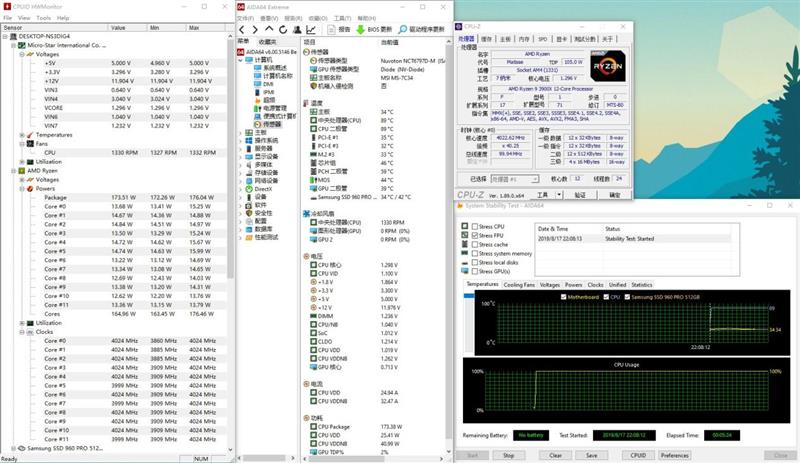The width and height of the screenshot is (800, 463).
Task: Click Save button in stability test
Action: [x=591, y=455]
